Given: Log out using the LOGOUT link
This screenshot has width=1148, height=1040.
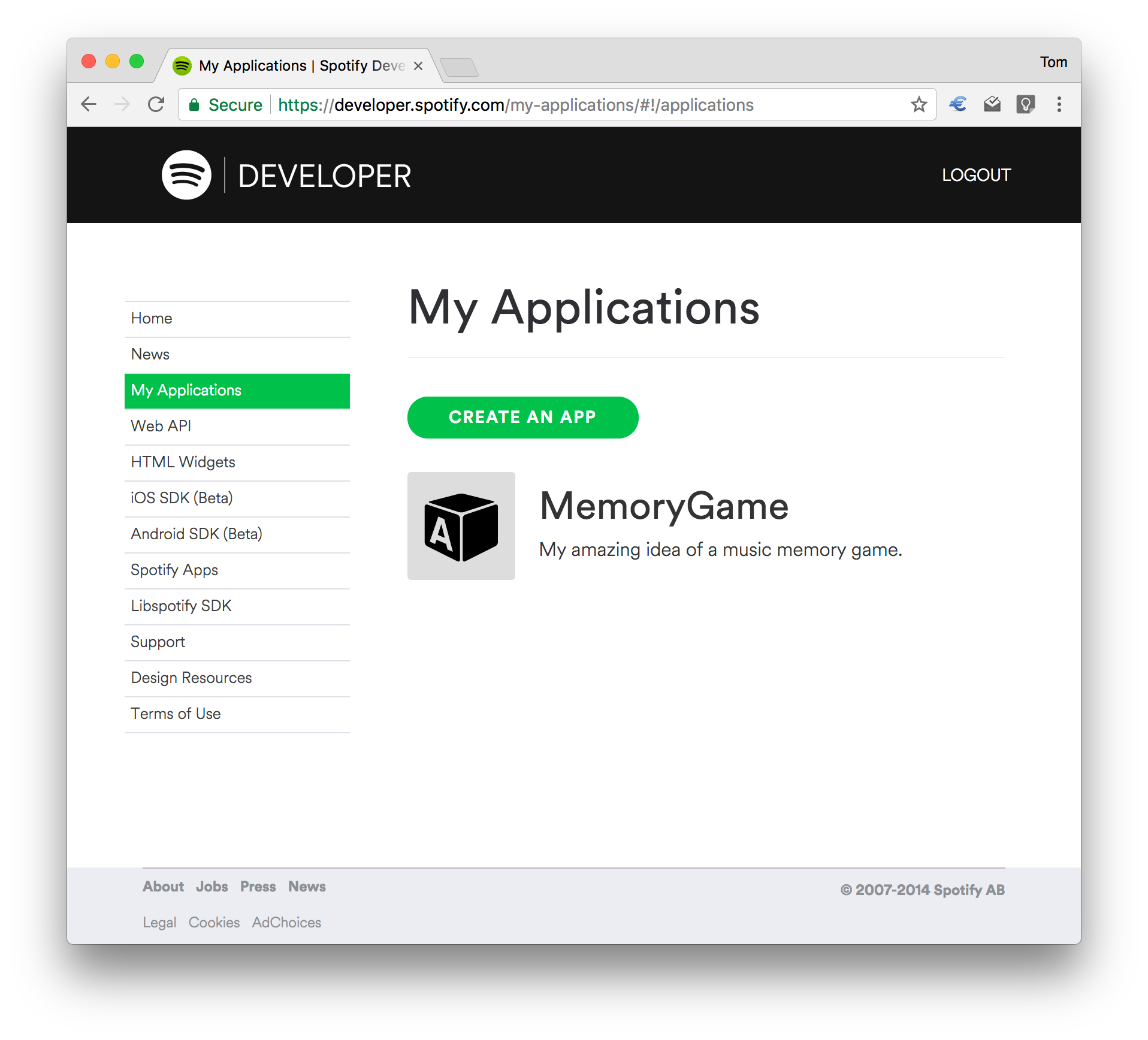Looking at the screenshot, I should [x=976, y=175].
